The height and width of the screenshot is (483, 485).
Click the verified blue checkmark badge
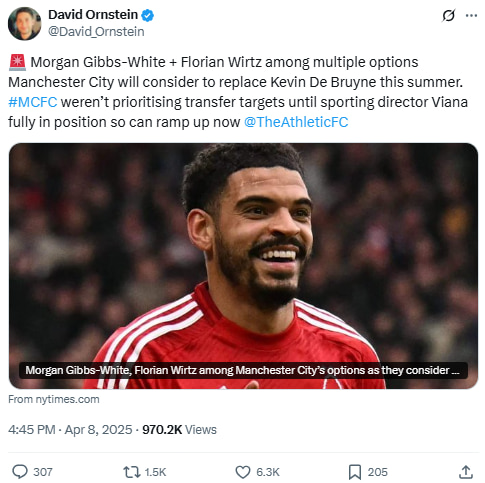[x=147, y=15]
